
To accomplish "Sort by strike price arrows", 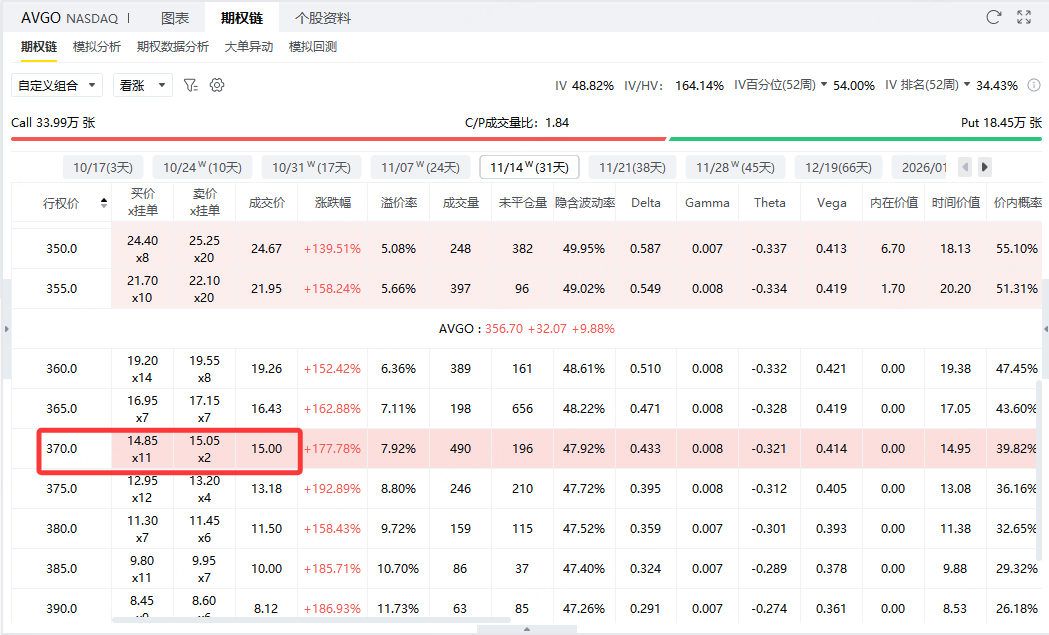I will (104, 203).
